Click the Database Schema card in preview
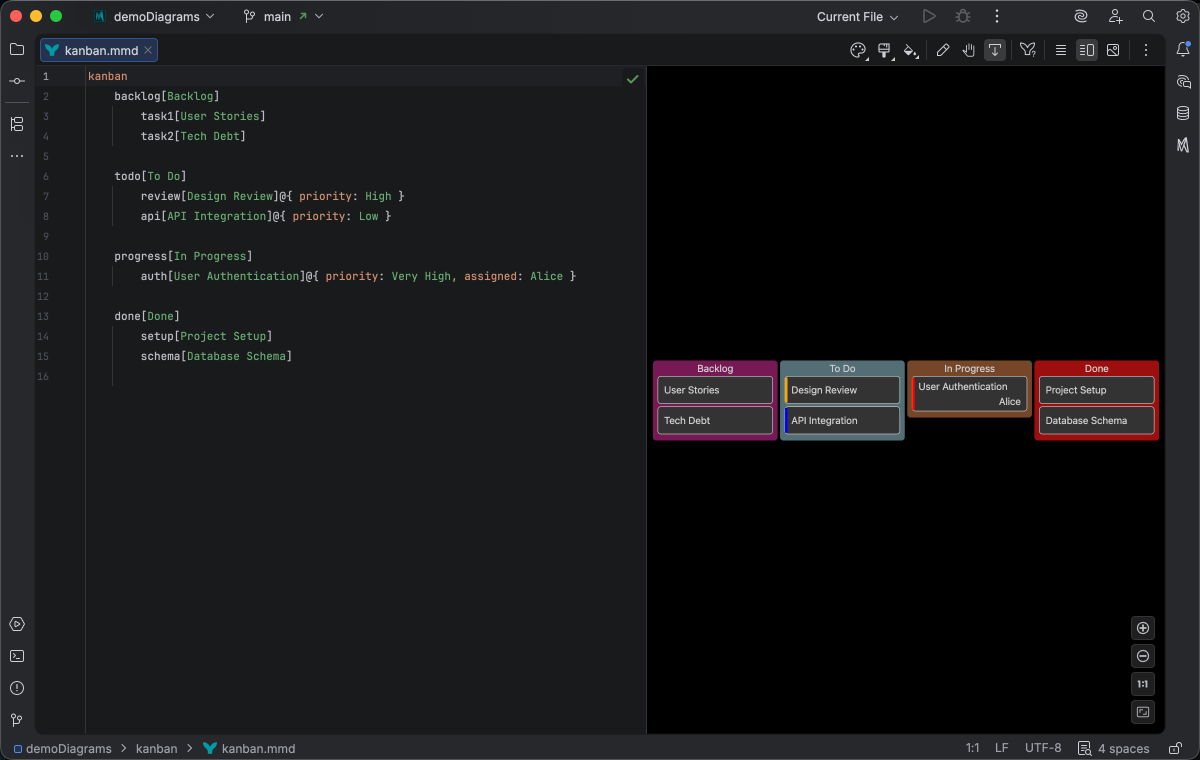1200x760 pixels. tap(1096, 420)
